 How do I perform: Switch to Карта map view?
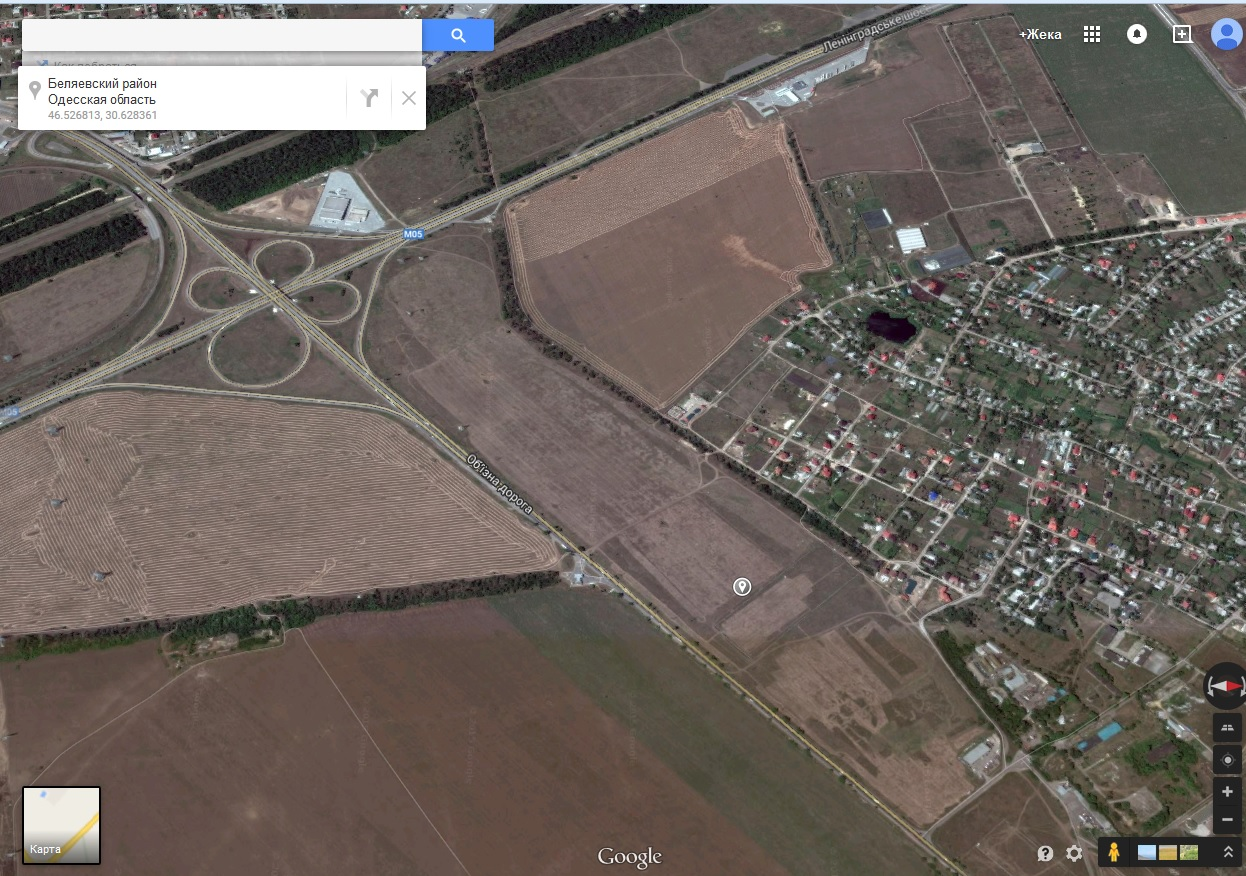pos(62,825)
